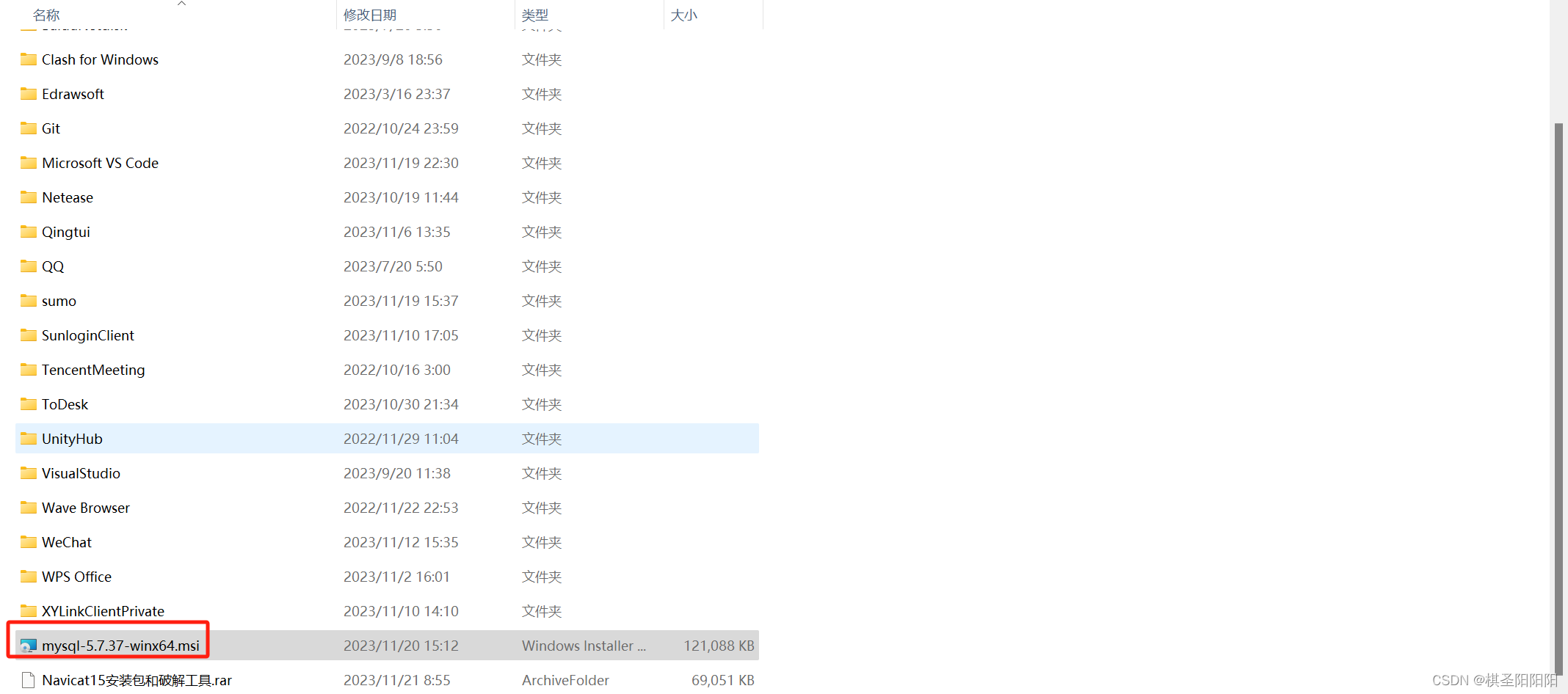Select the Navicat15安装包和破解工具.rar file name
1568x694 pixels.
tap(137, 680)
